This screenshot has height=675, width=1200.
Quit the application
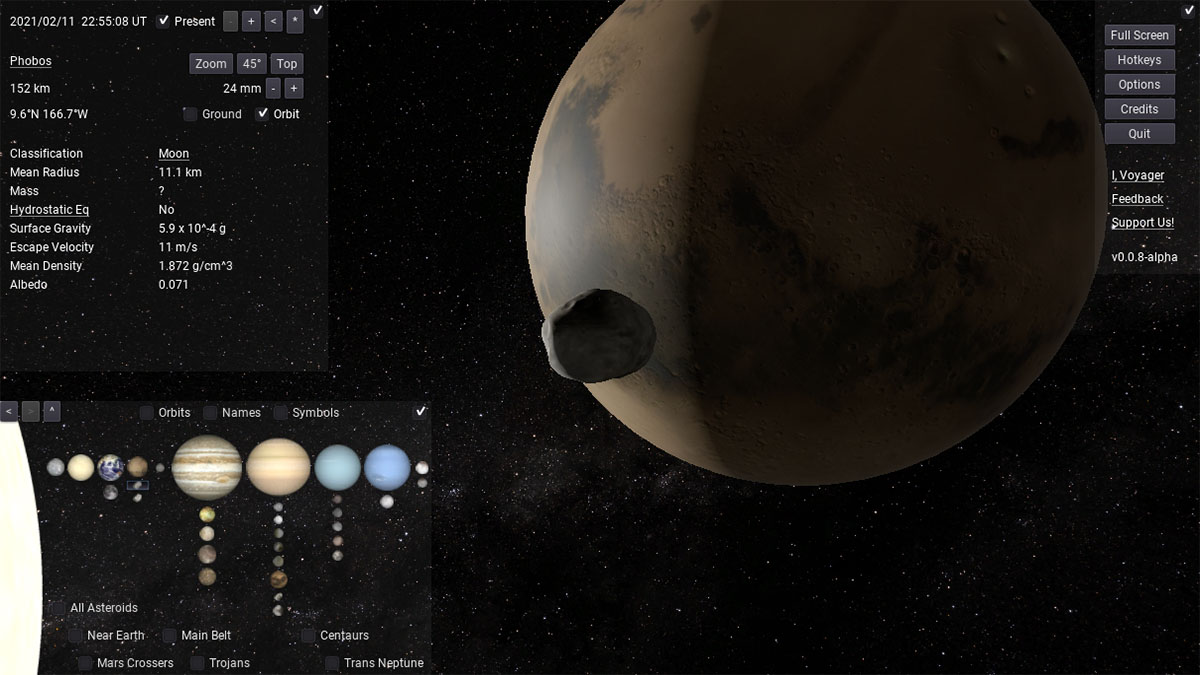click(1139, 134)
